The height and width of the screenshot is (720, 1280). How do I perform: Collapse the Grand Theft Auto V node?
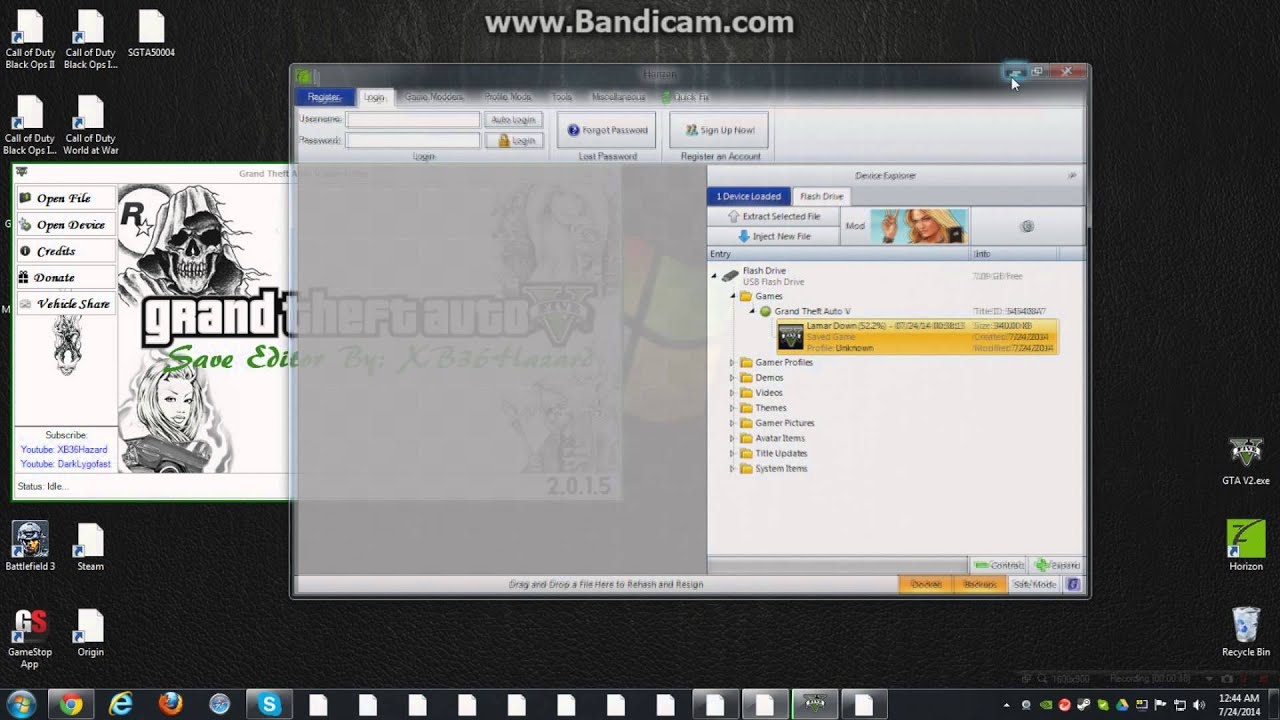tap(751, 311)
